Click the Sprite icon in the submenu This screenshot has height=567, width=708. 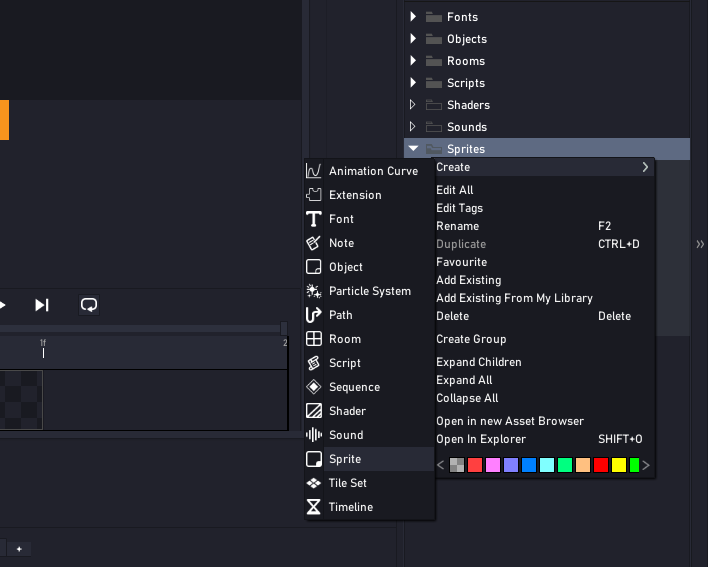tap(314, 459)
